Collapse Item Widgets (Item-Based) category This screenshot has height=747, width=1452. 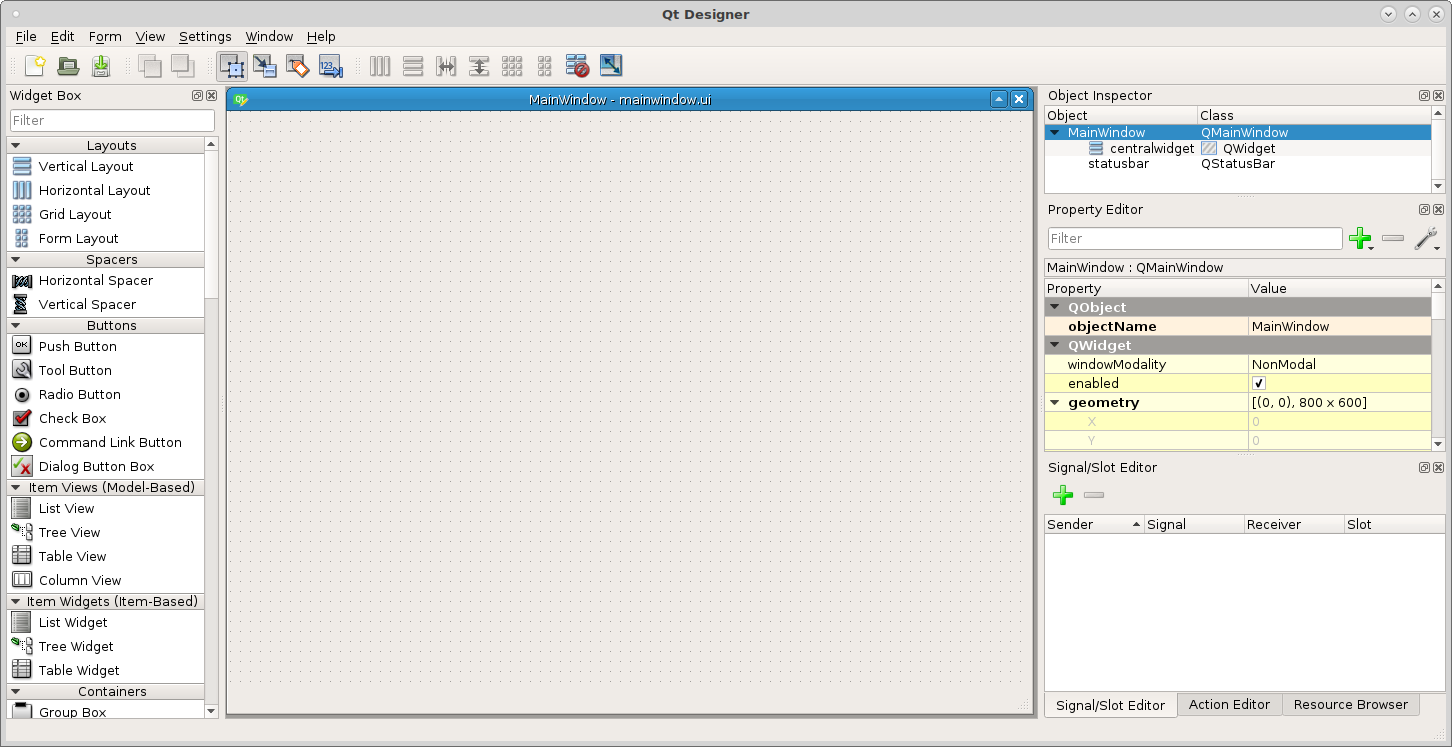tap(16, 602)
